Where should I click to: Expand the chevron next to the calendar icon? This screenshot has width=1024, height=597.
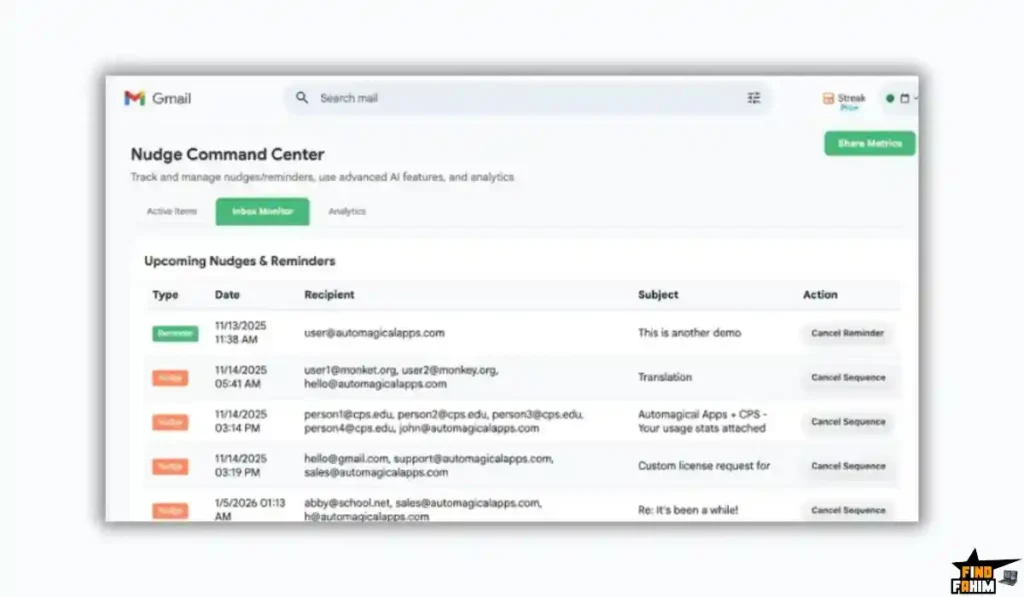(916, 98)
